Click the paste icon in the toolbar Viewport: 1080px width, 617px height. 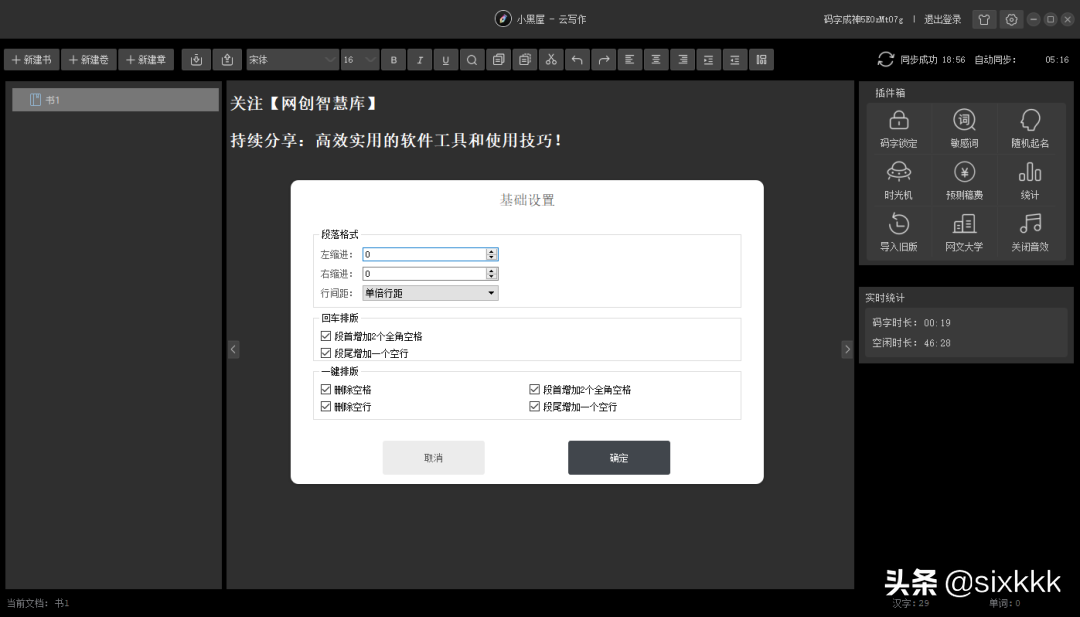click(x=524, y=60)
